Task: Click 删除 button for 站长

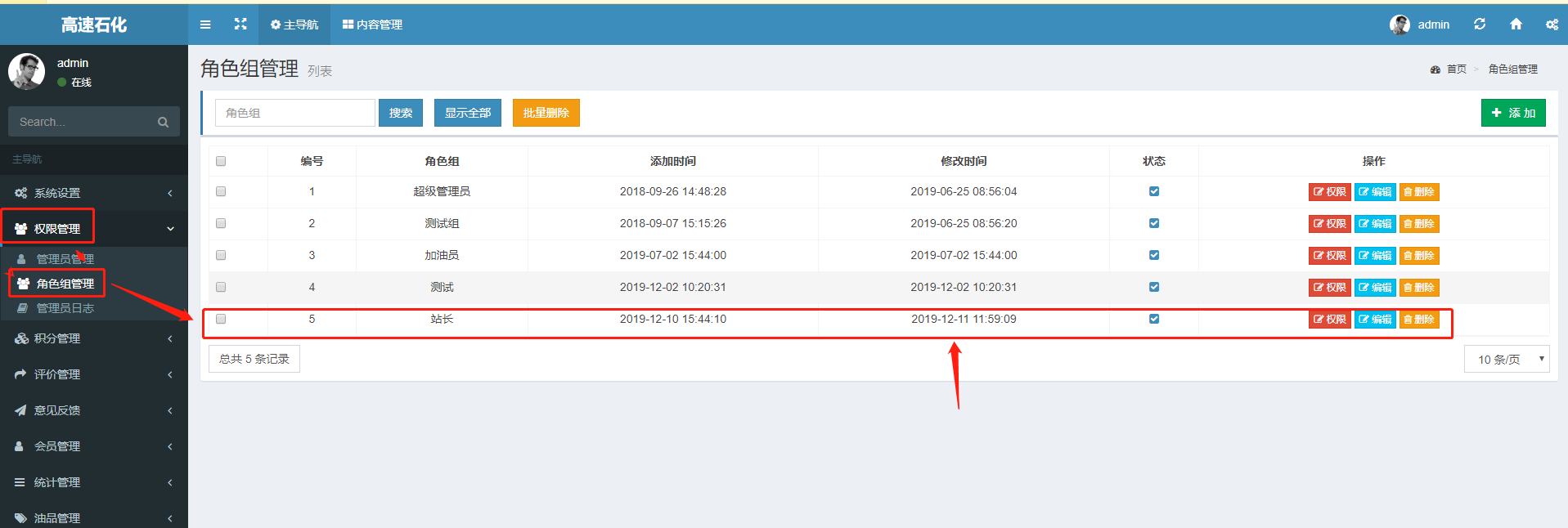Action: [x=1419, y=320]
